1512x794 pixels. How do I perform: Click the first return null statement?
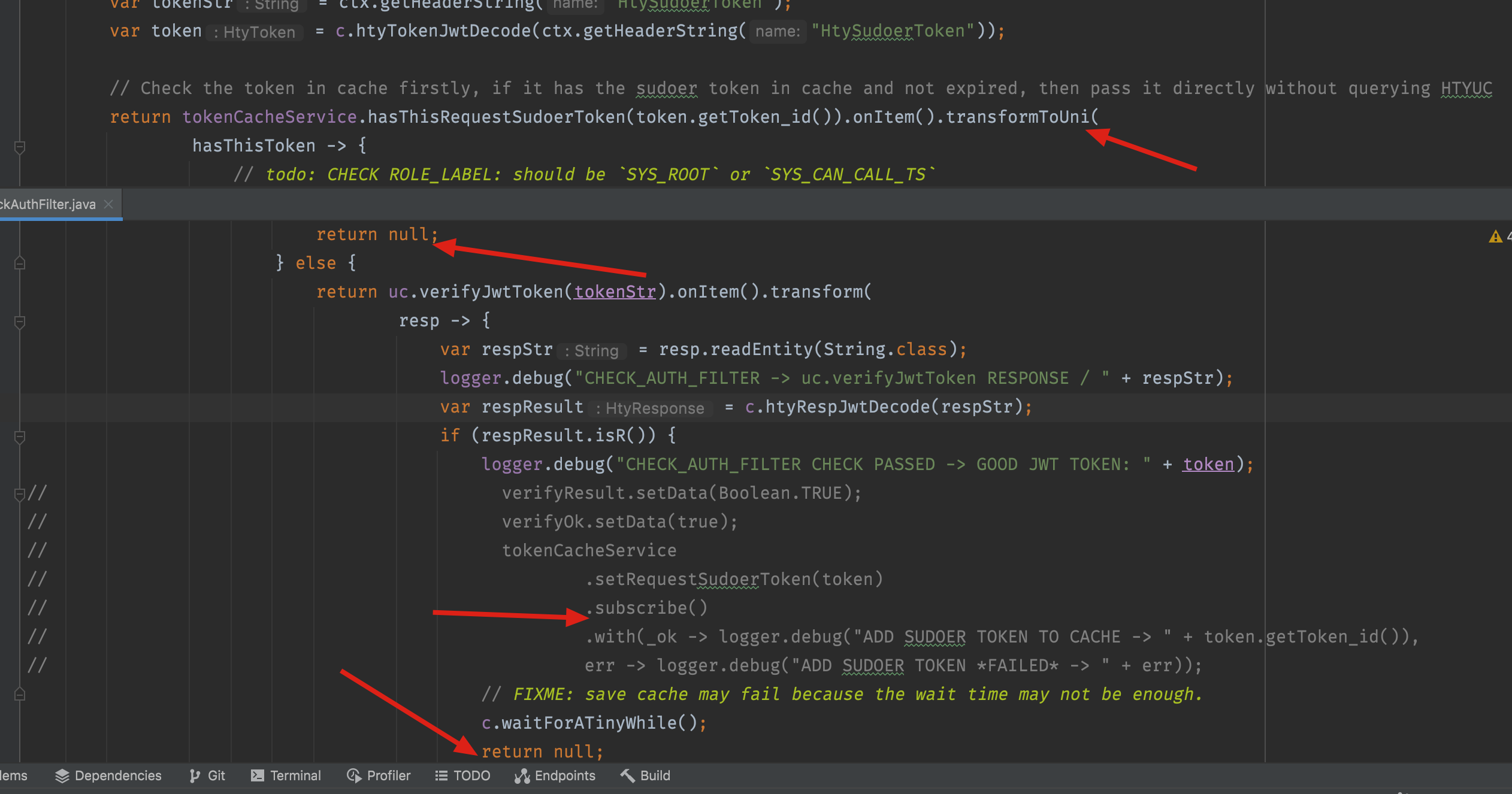[x=377, y=234]
